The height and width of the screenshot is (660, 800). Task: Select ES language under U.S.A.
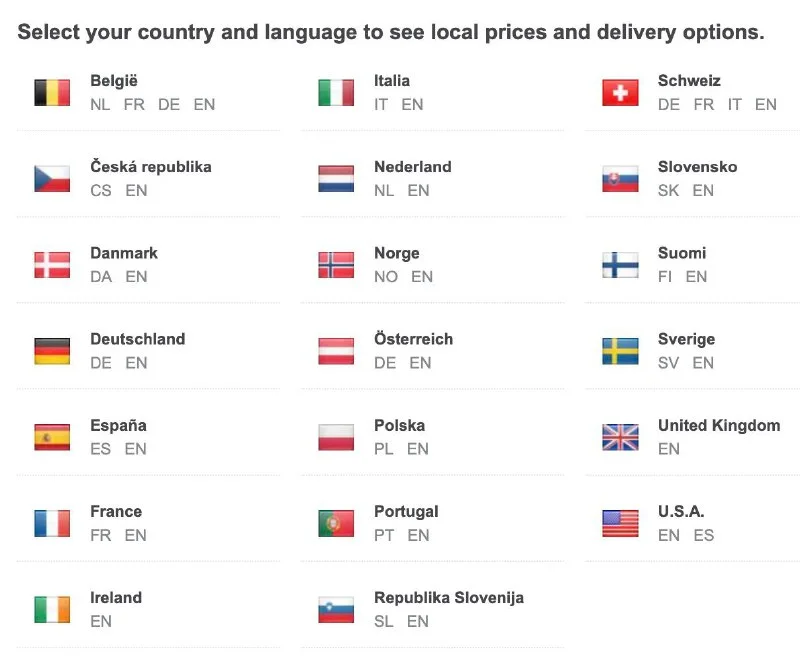[704, 535]
